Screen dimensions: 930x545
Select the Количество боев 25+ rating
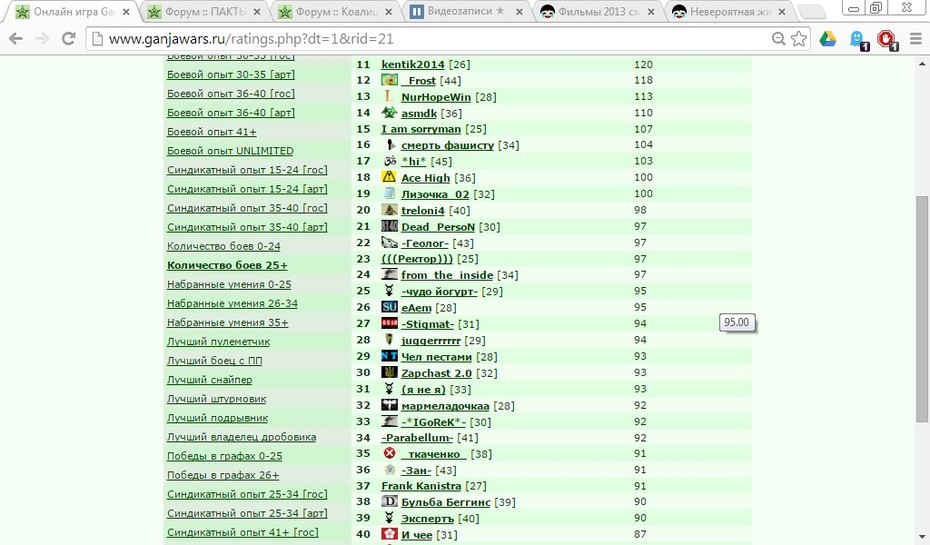click(x=227, y=265)
